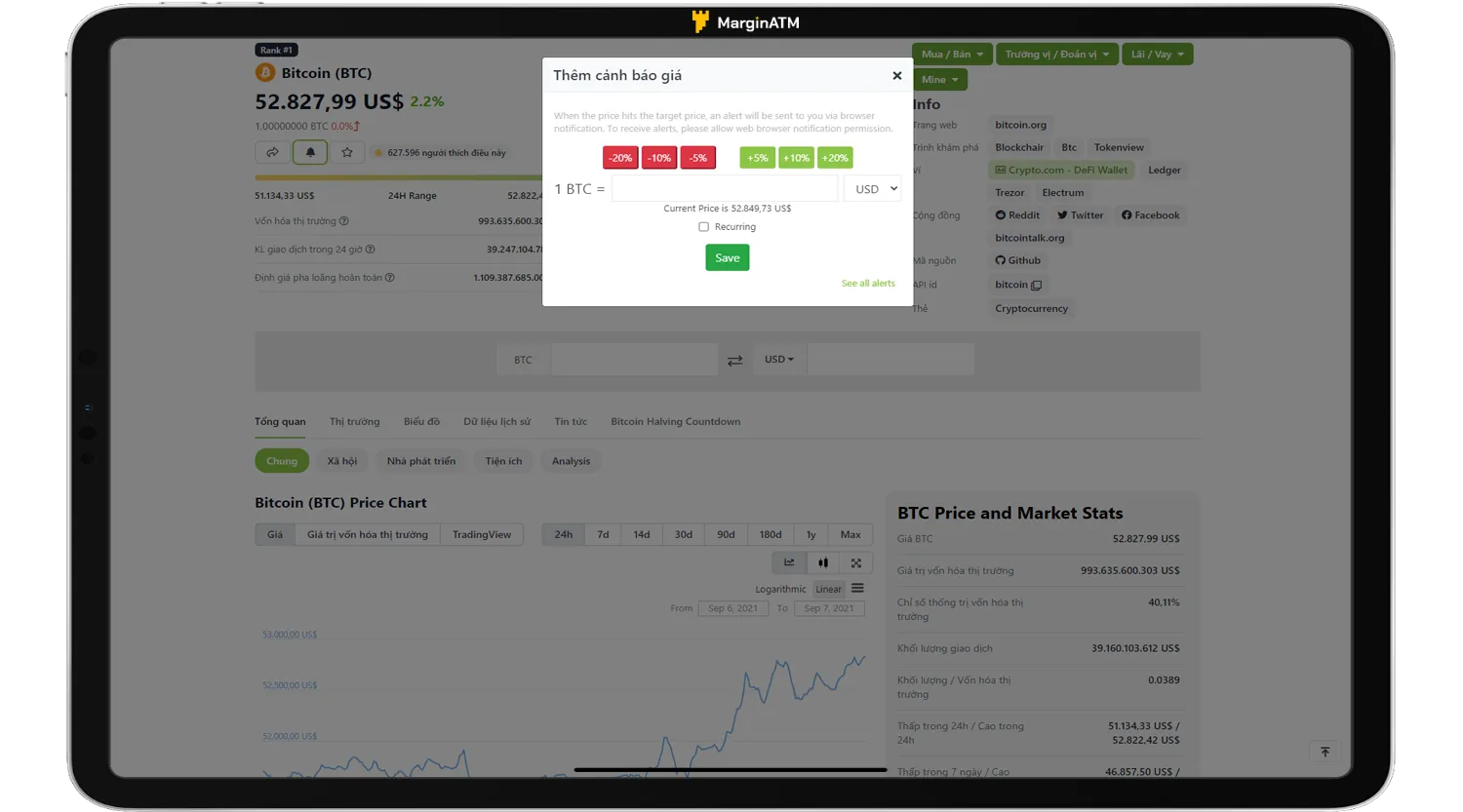Close the price alert dialog

pos(896,75)
